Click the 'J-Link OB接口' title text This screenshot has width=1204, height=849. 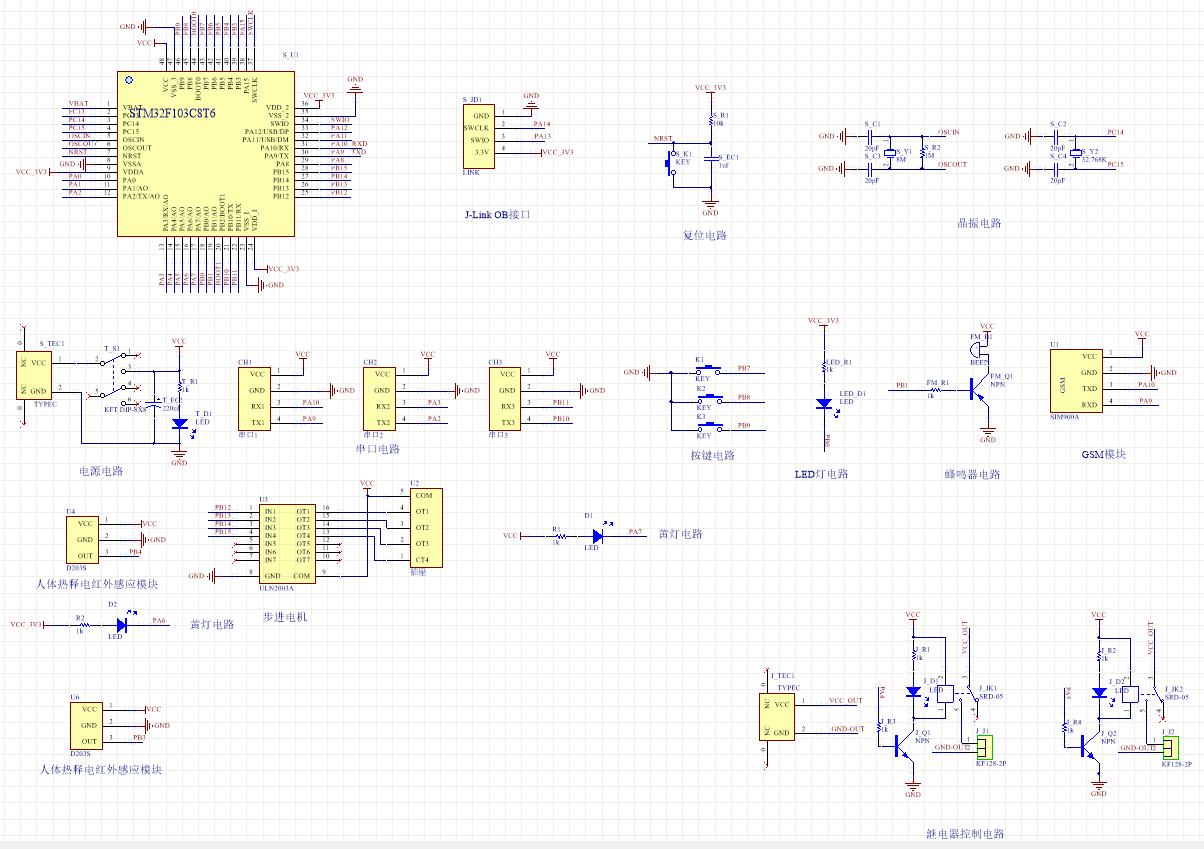tap(497, 215)
